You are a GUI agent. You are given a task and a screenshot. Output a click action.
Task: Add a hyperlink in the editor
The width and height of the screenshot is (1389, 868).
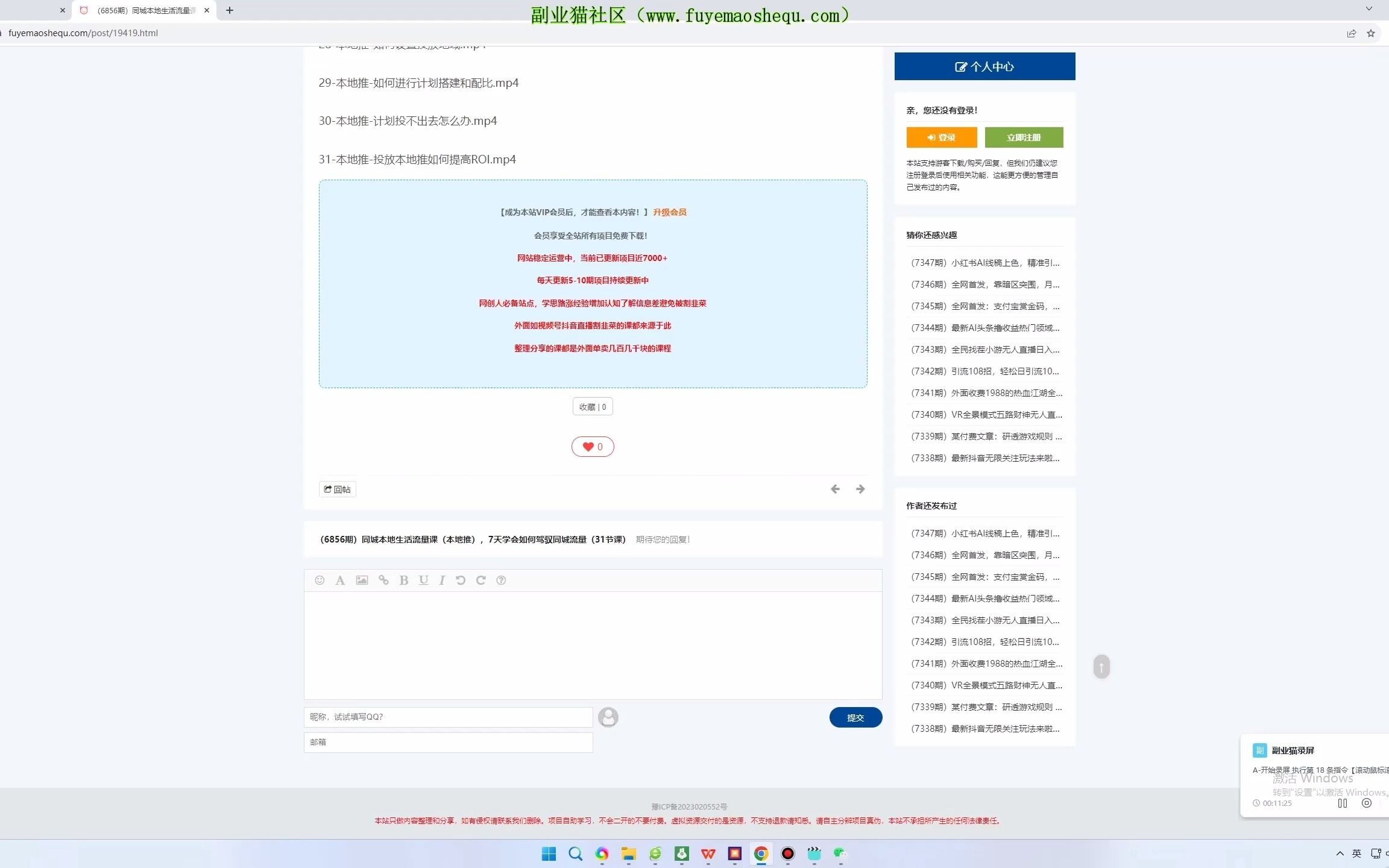(x=383, y=580)
